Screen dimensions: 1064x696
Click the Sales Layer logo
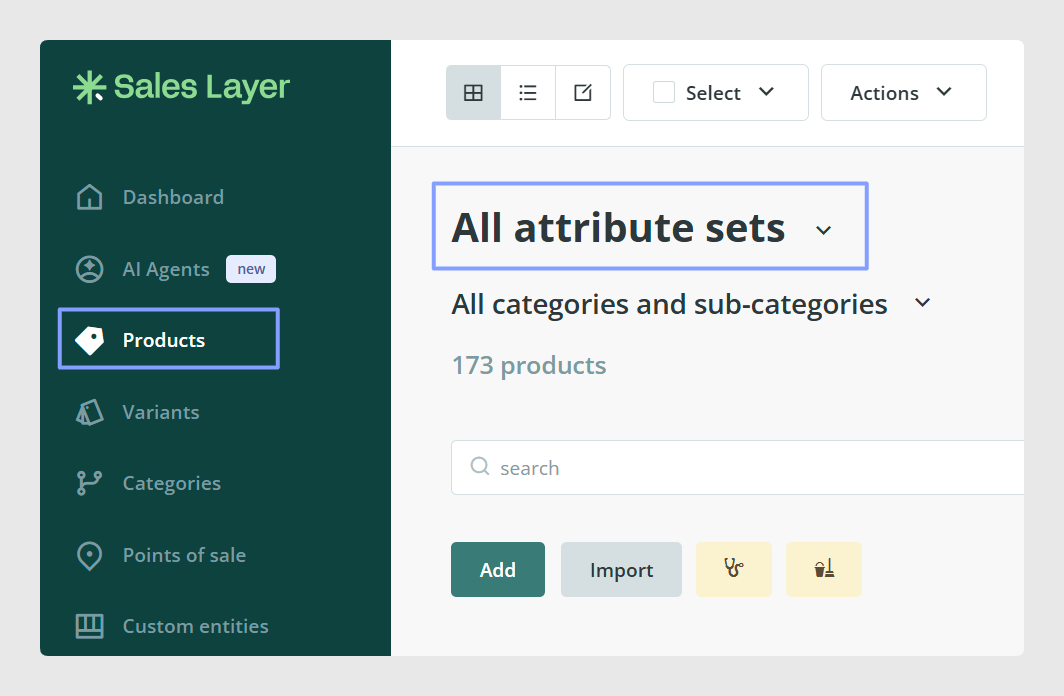click(x=181, y=88)
